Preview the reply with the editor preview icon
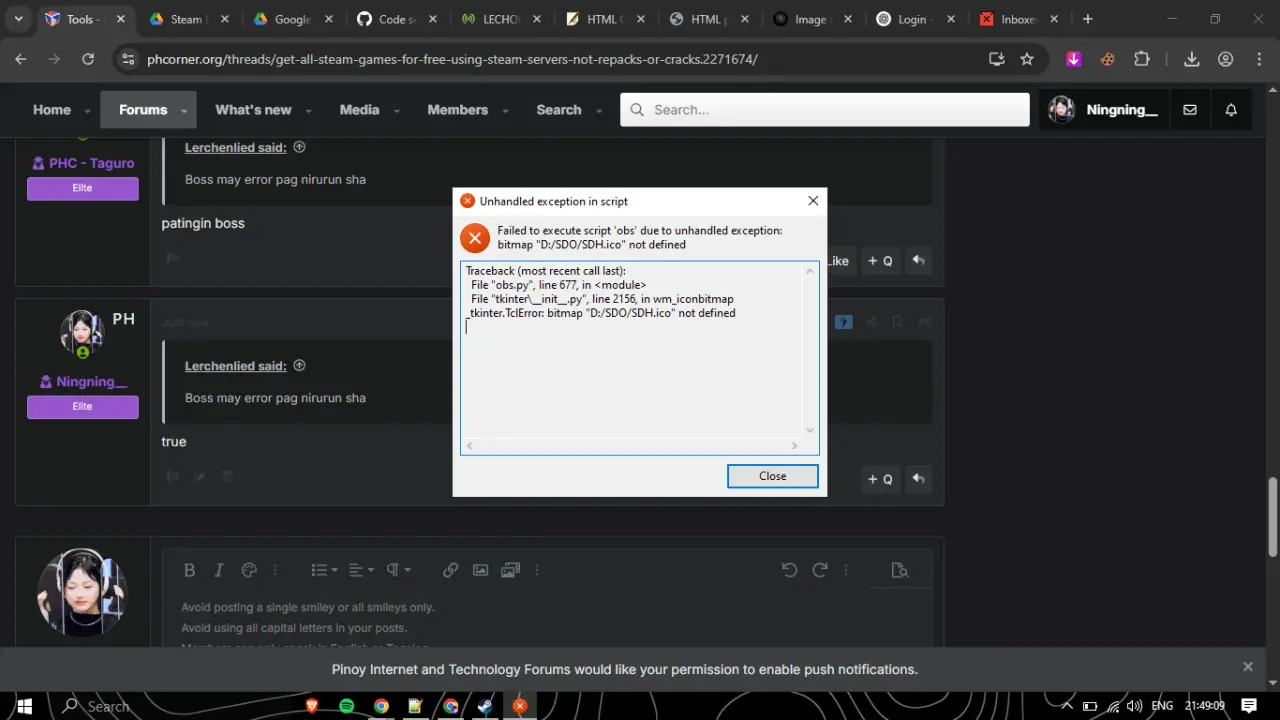The width and height of the screenshot is (1280, 720). (x=900, y=570)
